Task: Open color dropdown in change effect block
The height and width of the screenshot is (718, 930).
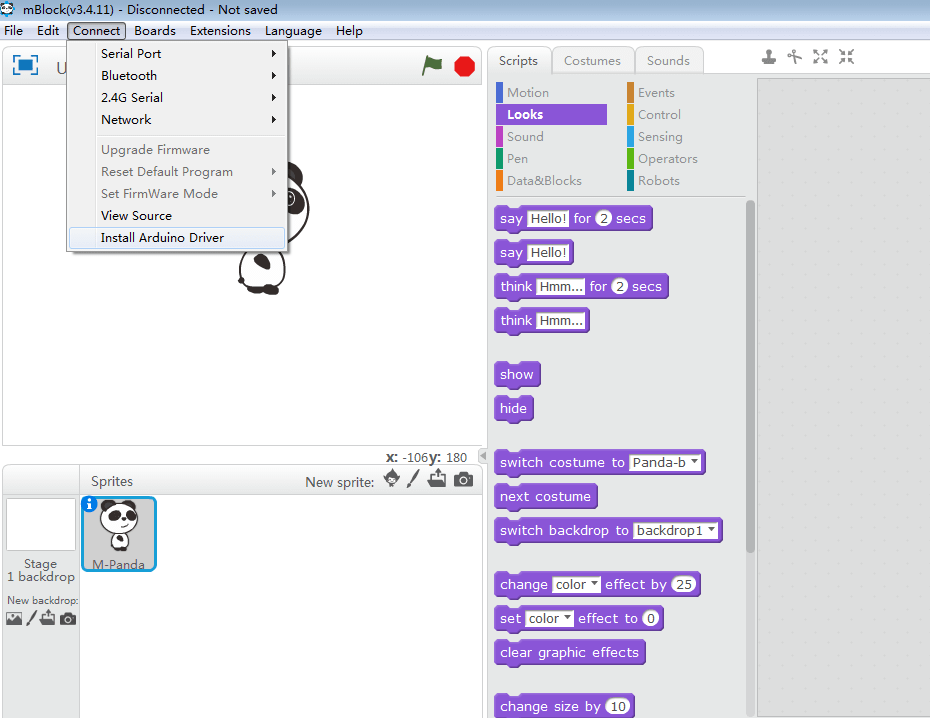Action: click(x=577, y=584)
